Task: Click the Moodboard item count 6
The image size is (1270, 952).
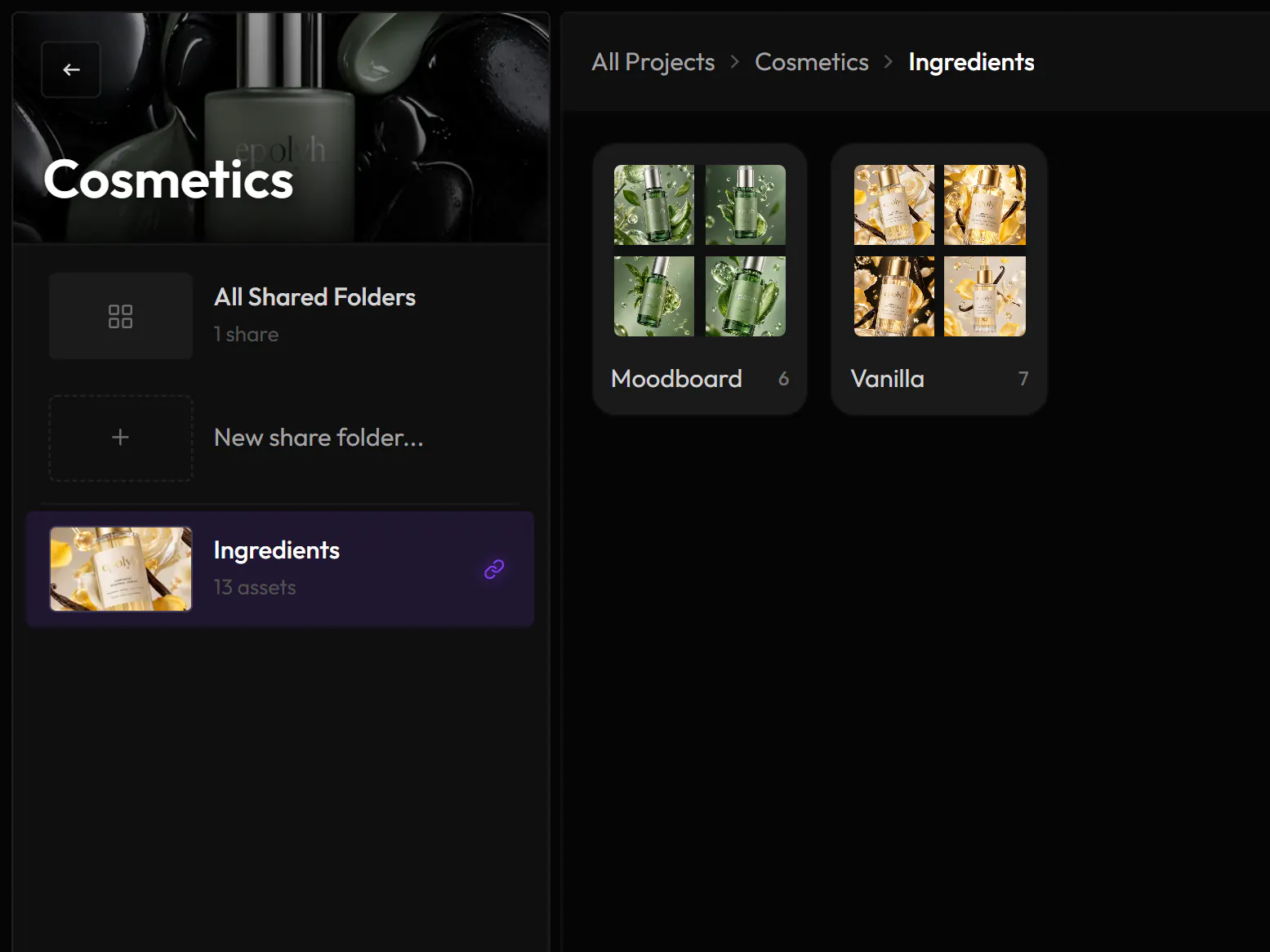Action: click(783, 379)
